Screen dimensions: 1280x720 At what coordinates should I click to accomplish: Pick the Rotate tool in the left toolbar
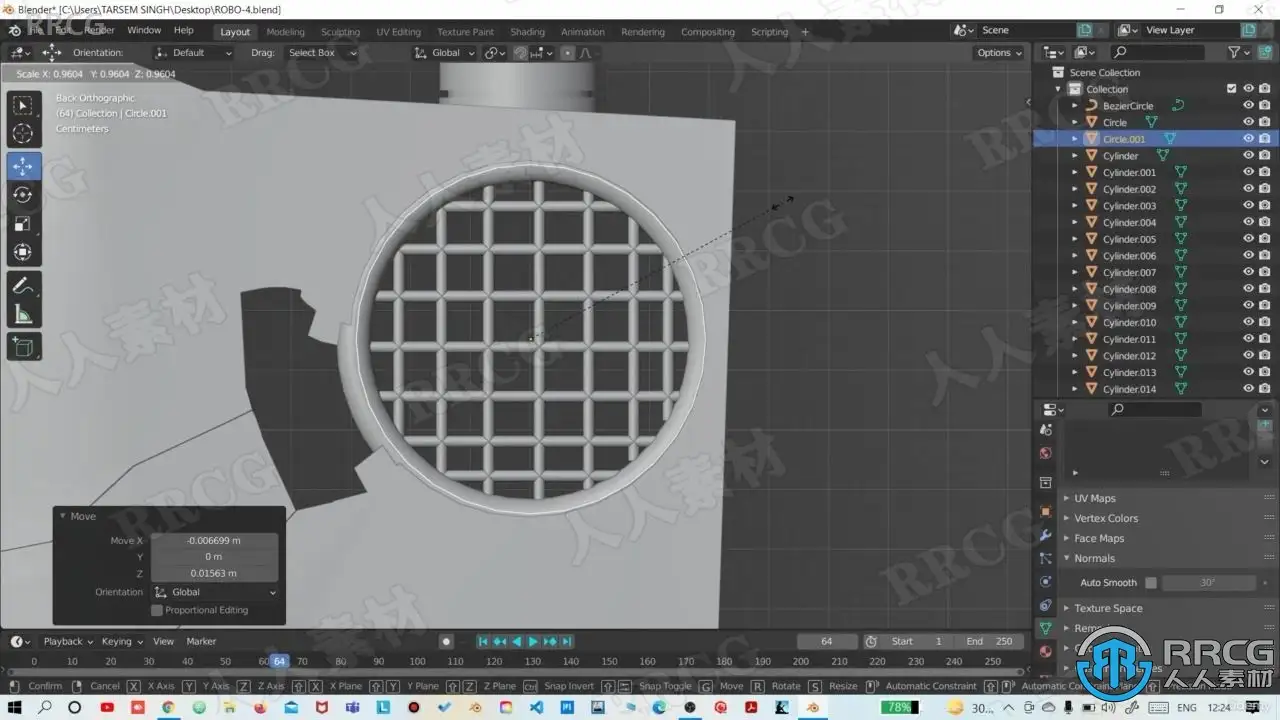[x=24, y=195]
